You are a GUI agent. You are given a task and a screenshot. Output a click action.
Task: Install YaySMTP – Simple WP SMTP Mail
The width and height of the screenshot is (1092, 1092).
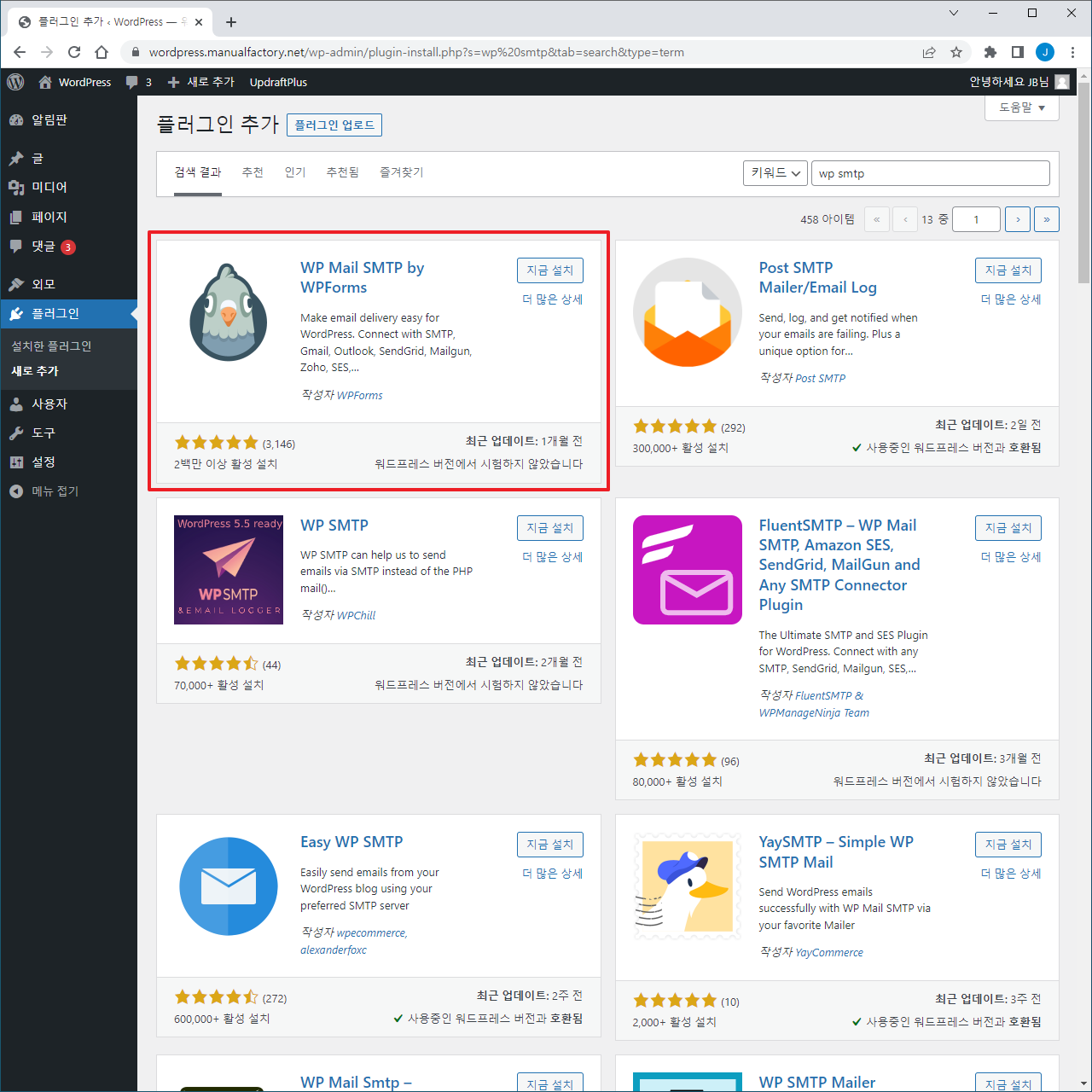[x=1008, y=845]
